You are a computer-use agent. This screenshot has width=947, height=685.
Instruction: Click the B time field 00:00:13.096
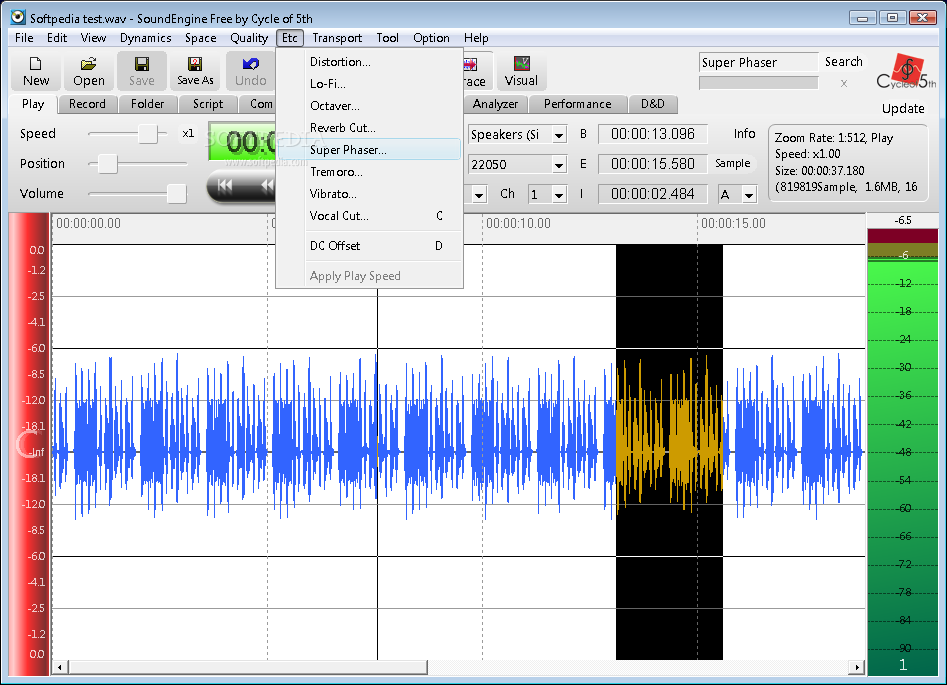[x=652, y=134]
